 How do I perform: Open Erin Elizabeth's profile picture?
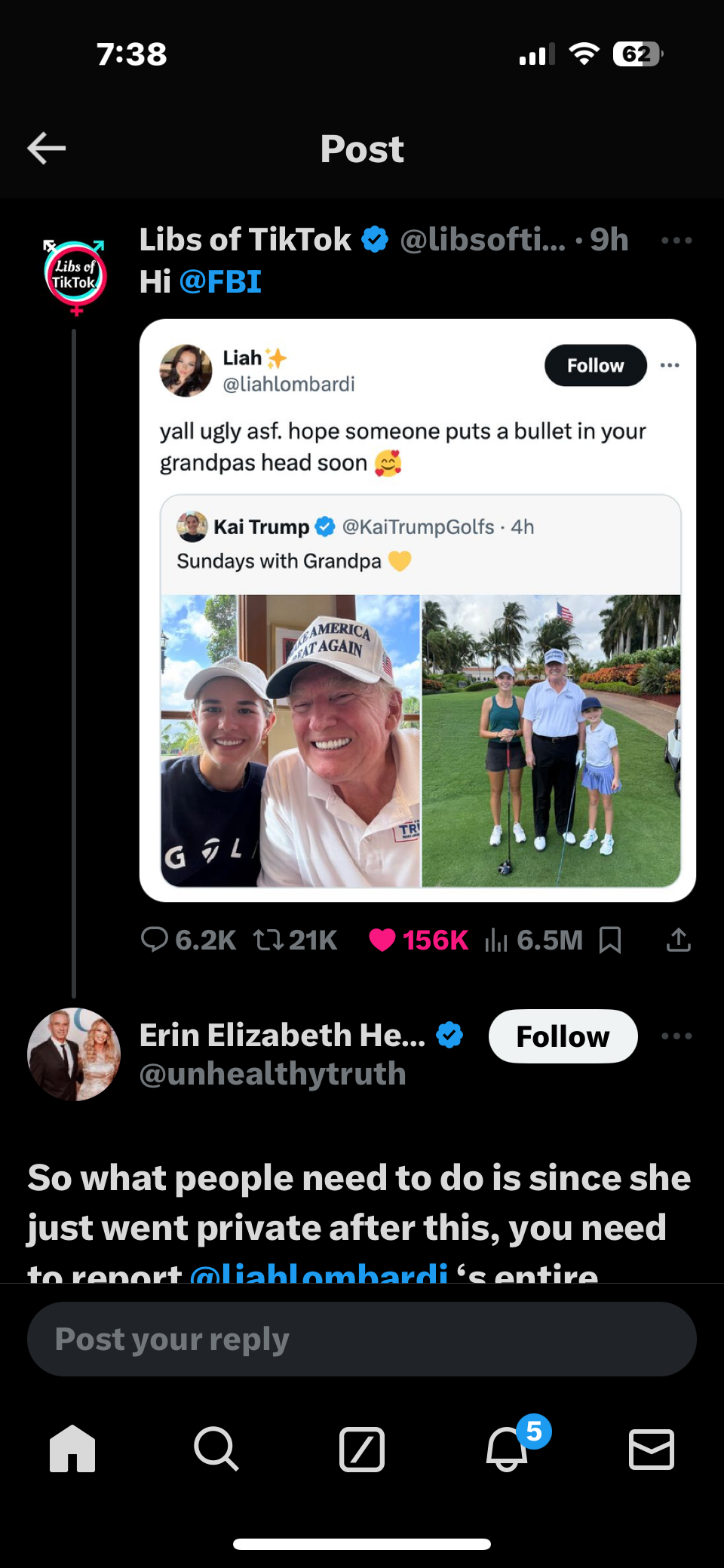click(74, 1054)
